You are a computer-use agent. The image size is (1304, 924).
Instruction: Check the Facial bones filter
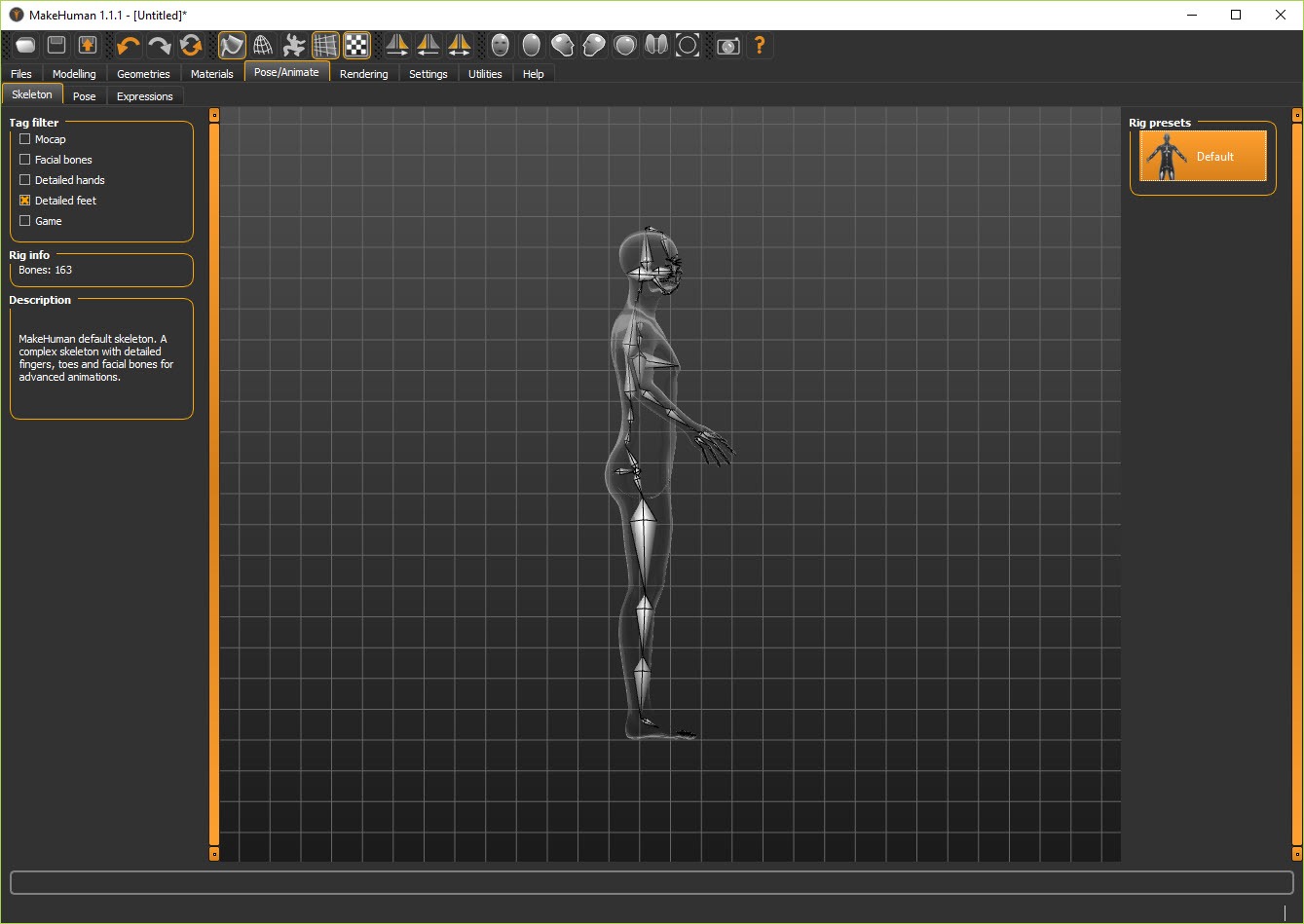click(25, 160)
